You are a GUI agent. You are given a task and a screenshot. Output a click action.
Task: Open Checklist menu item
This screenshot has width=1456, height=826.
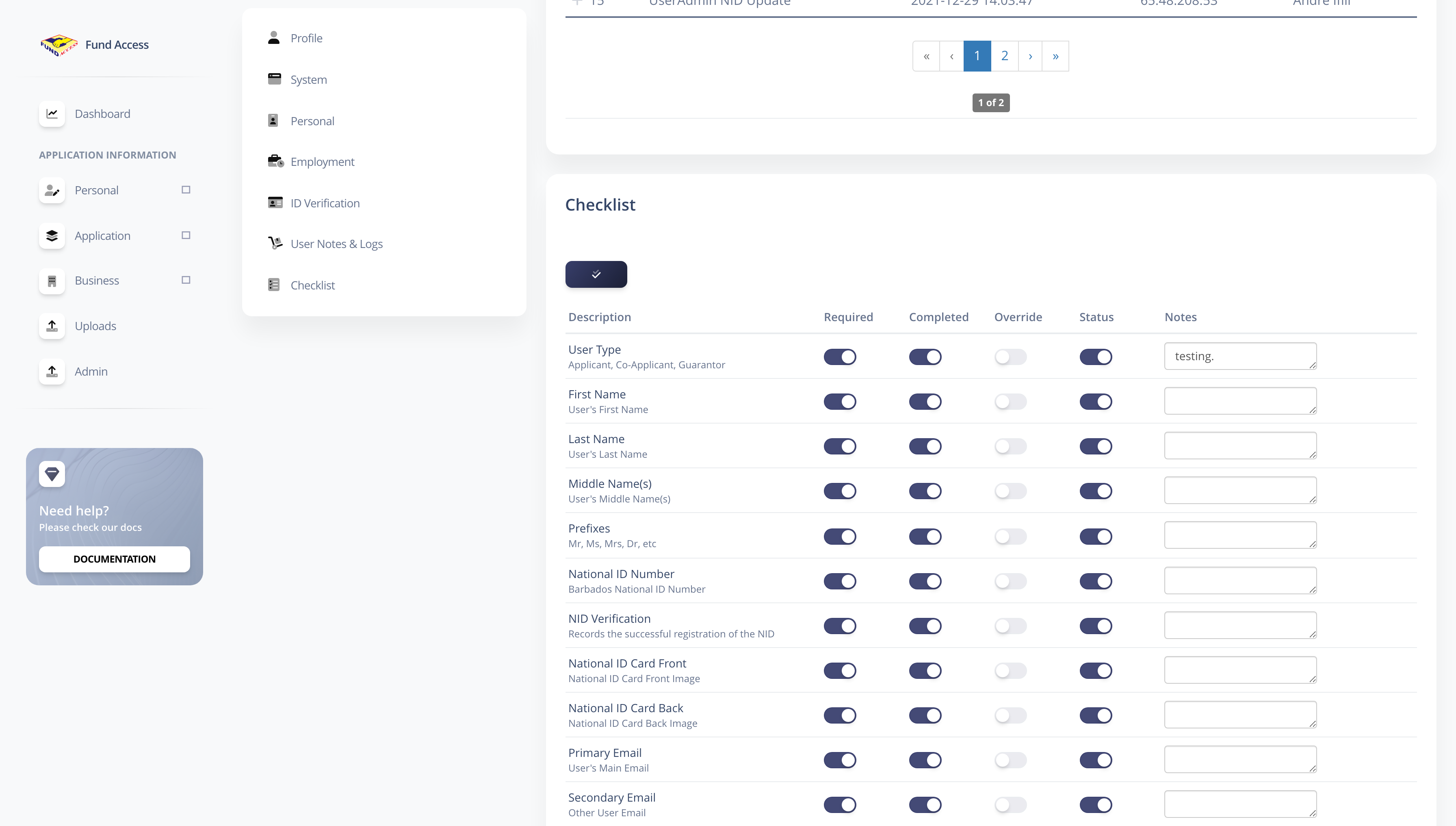(x=312, y=285)
